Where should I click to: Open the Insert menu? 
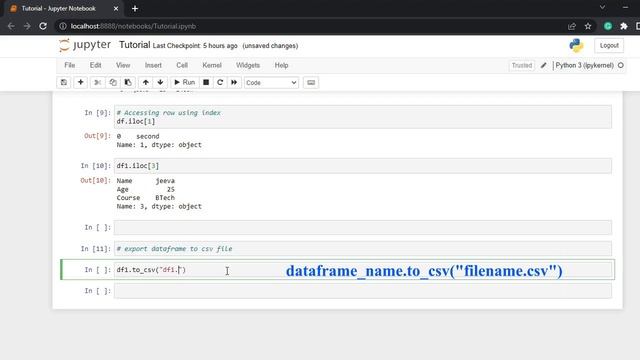[153, 65]
